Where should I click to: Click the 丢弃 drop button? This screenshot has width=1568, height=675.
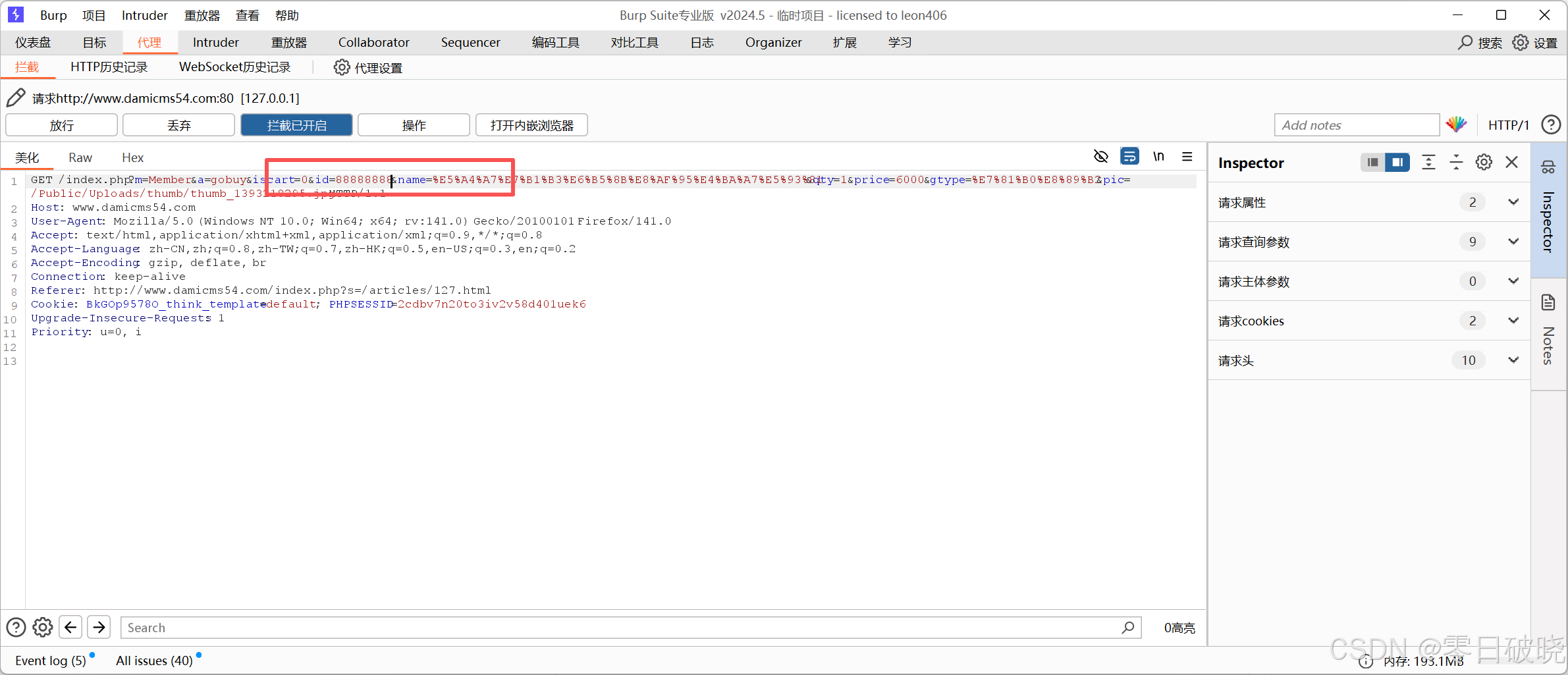point(178,125)
